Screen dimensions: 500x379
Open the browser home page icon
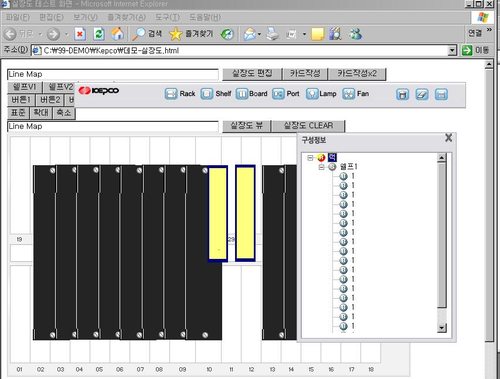tap(117, 34)
